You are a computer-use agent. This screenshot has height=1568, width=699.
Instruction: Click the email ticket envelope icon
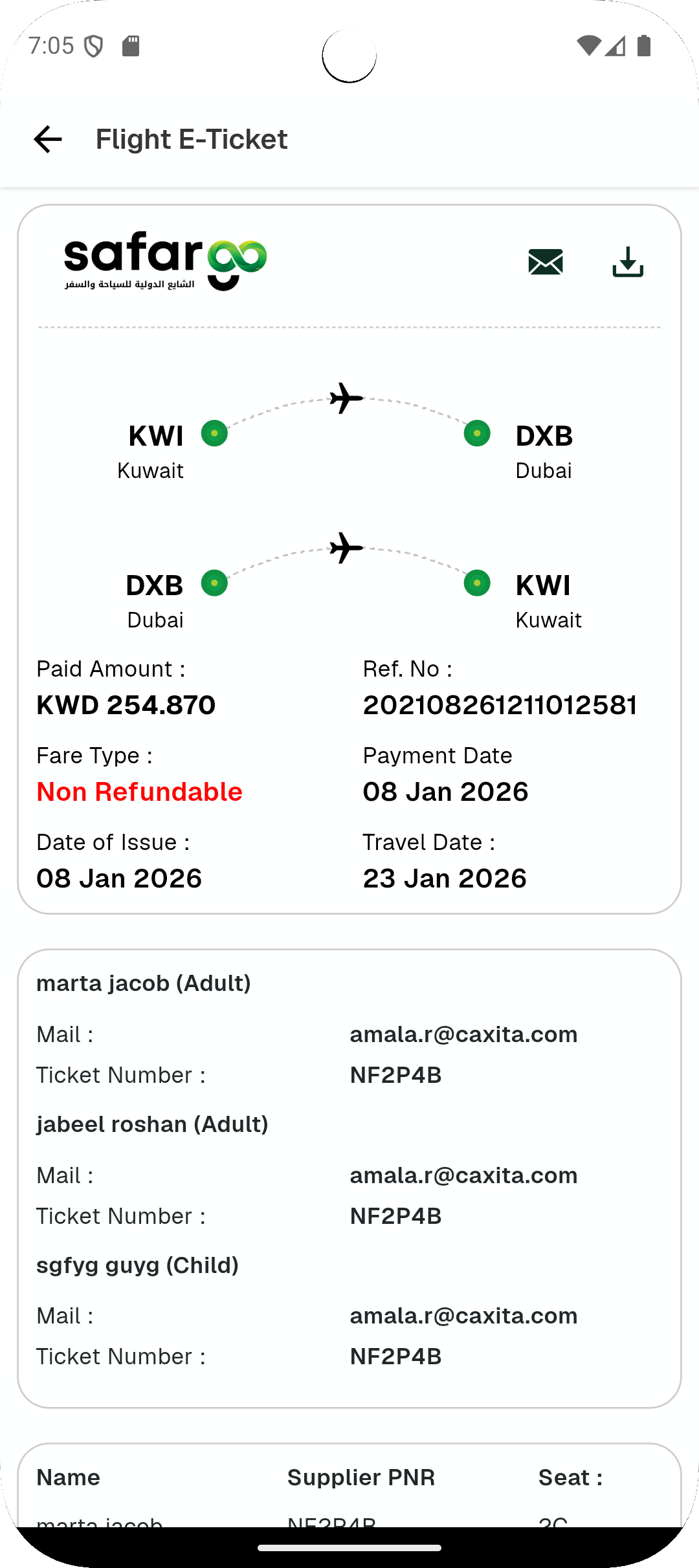pos(546,262)
